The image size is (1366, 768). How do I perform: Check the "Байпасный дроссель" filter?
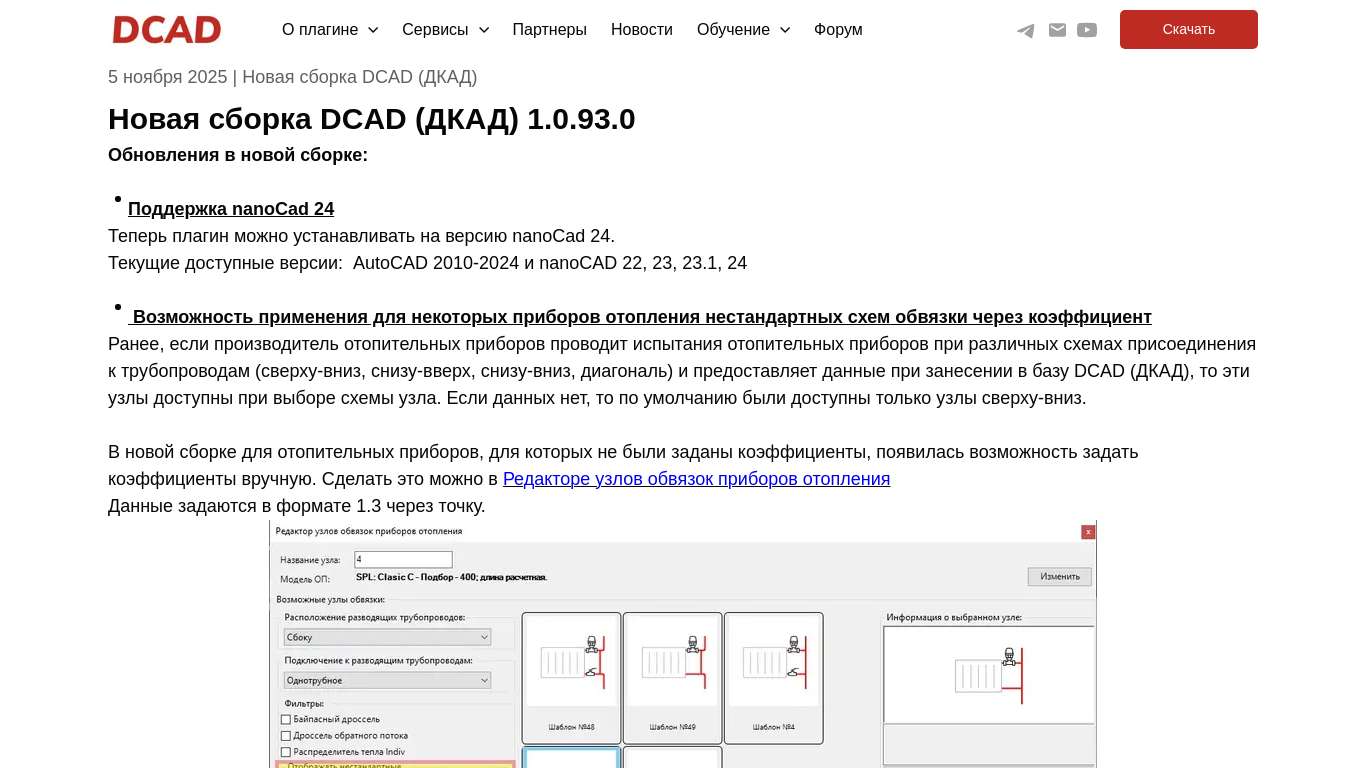(286, 720)
